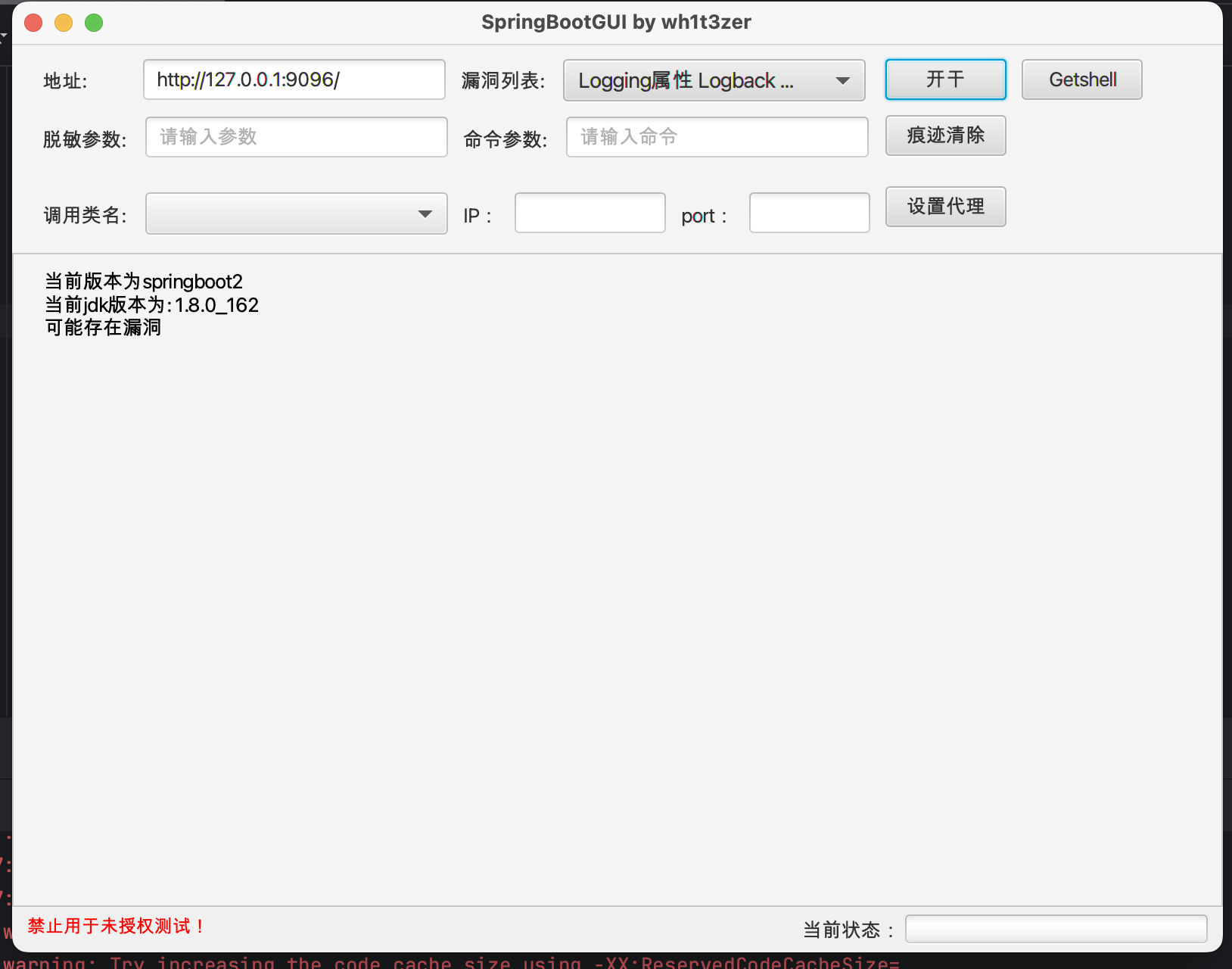The height and width of the screenshot is (969, 1232).
Task: Click the 设置代理 set proxy button
Action: click(946, 207)
